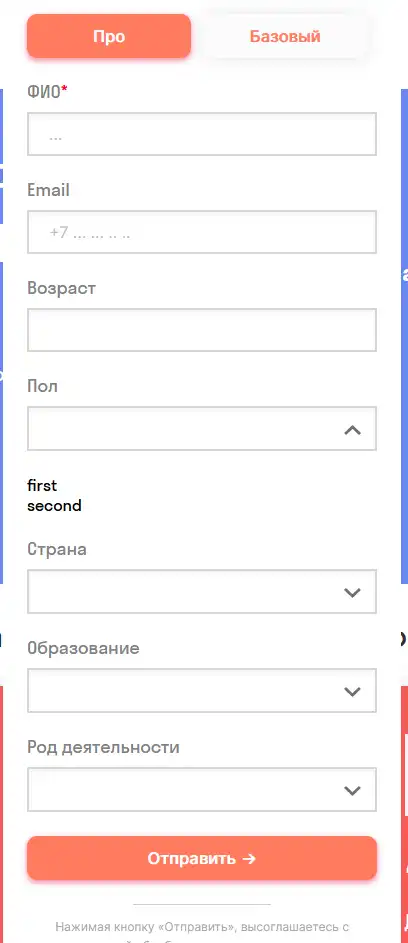Click the Возраст field label
The width and height of the screenshot is (408, 943).
point(61,288)
